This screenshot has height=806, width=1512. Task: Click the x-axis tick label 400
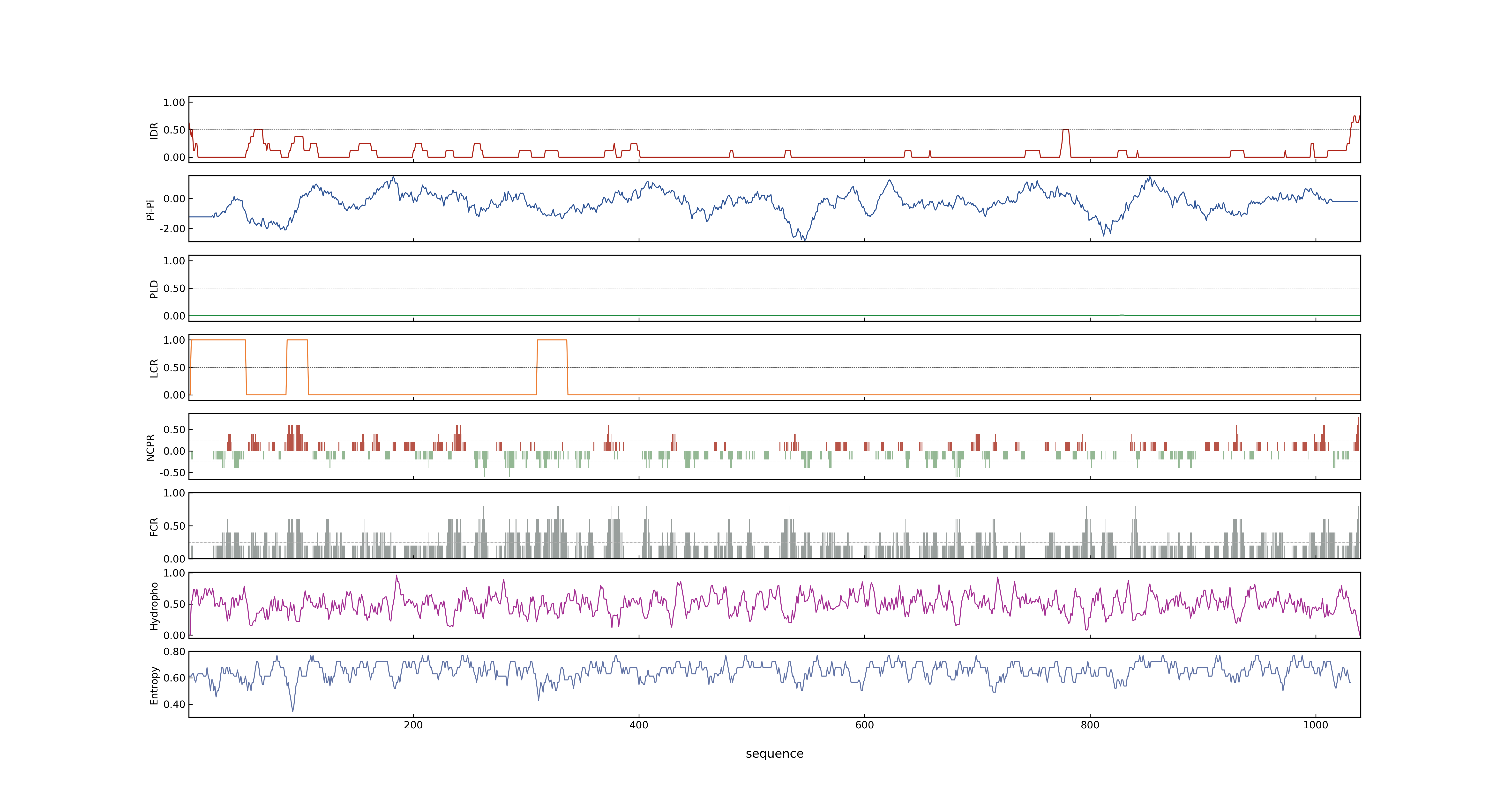[x=639, y=725]
